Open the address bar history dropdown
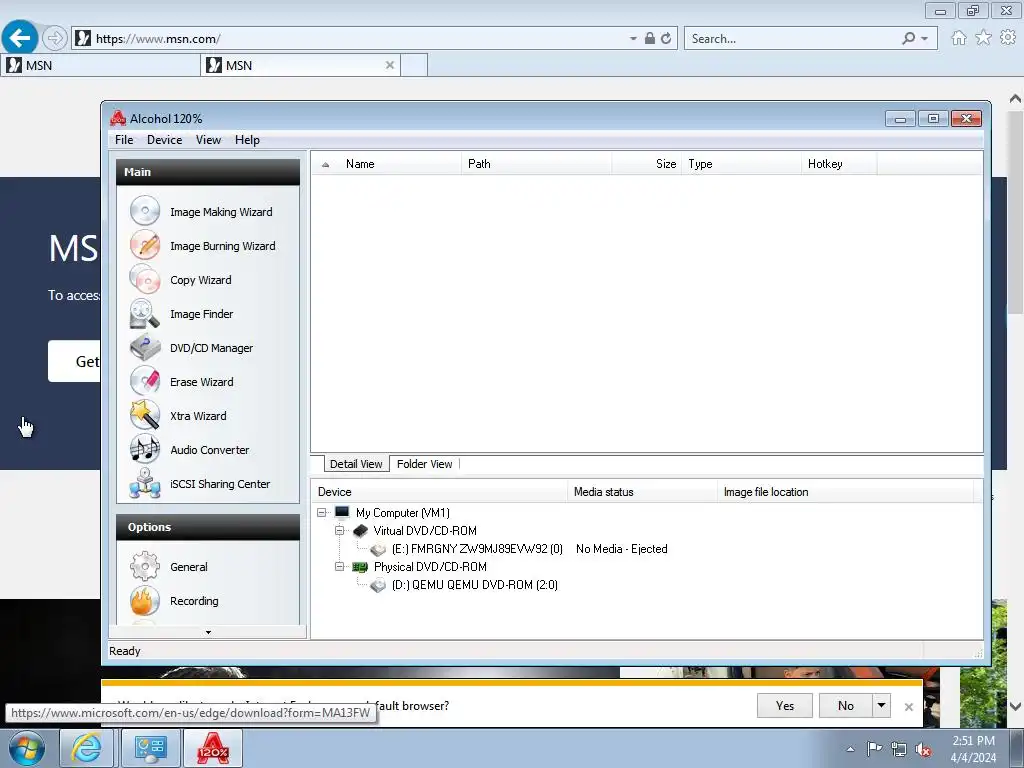Image resolution: width=1024 pixels, height=768 pixels. pyautogui.click(x=633, y=39)
